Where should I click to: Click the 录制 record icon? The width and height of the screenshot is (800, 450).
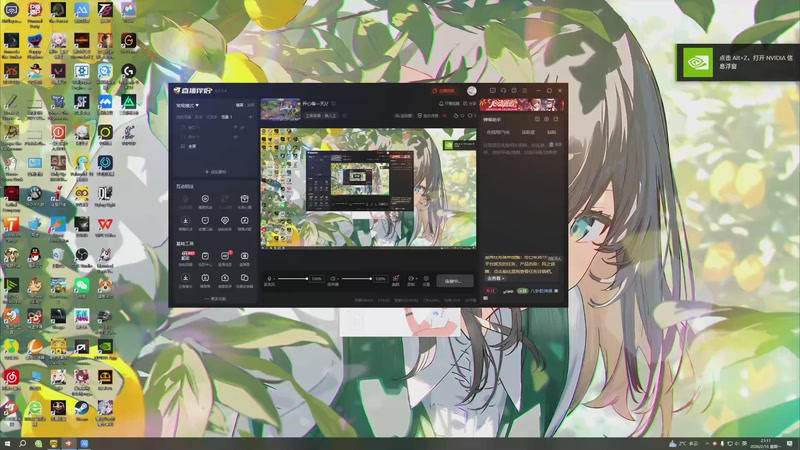coord(410,279)
